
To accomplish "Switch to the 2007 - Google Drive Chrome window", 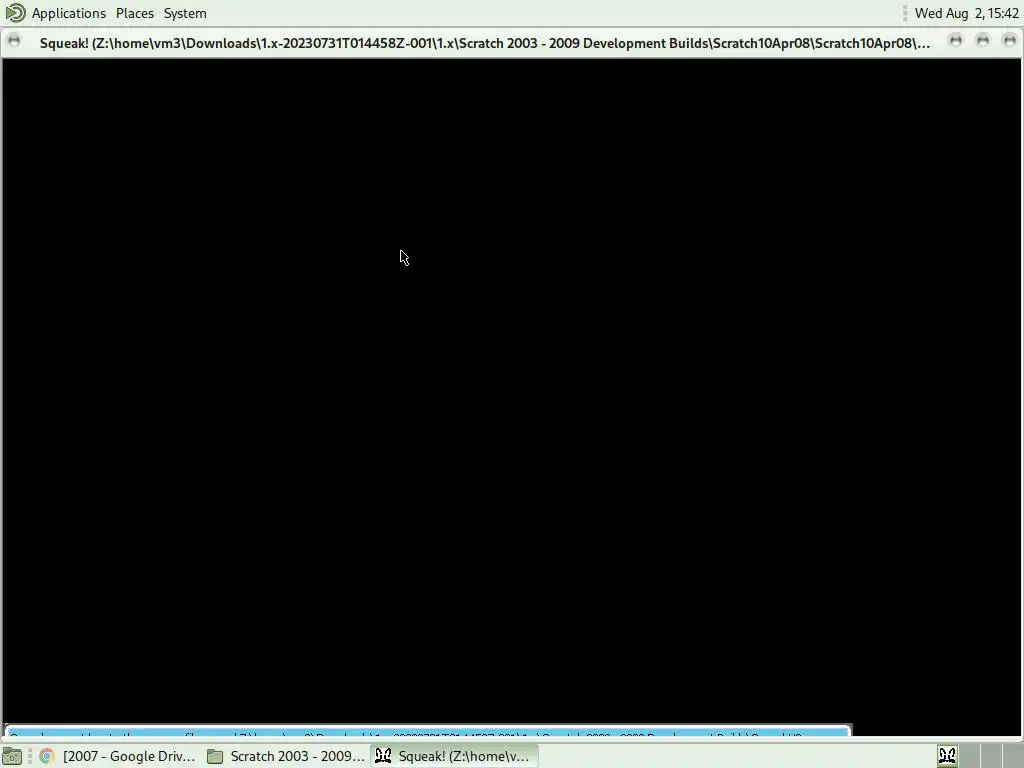I will pyautogui.click(x=118, y=756).
